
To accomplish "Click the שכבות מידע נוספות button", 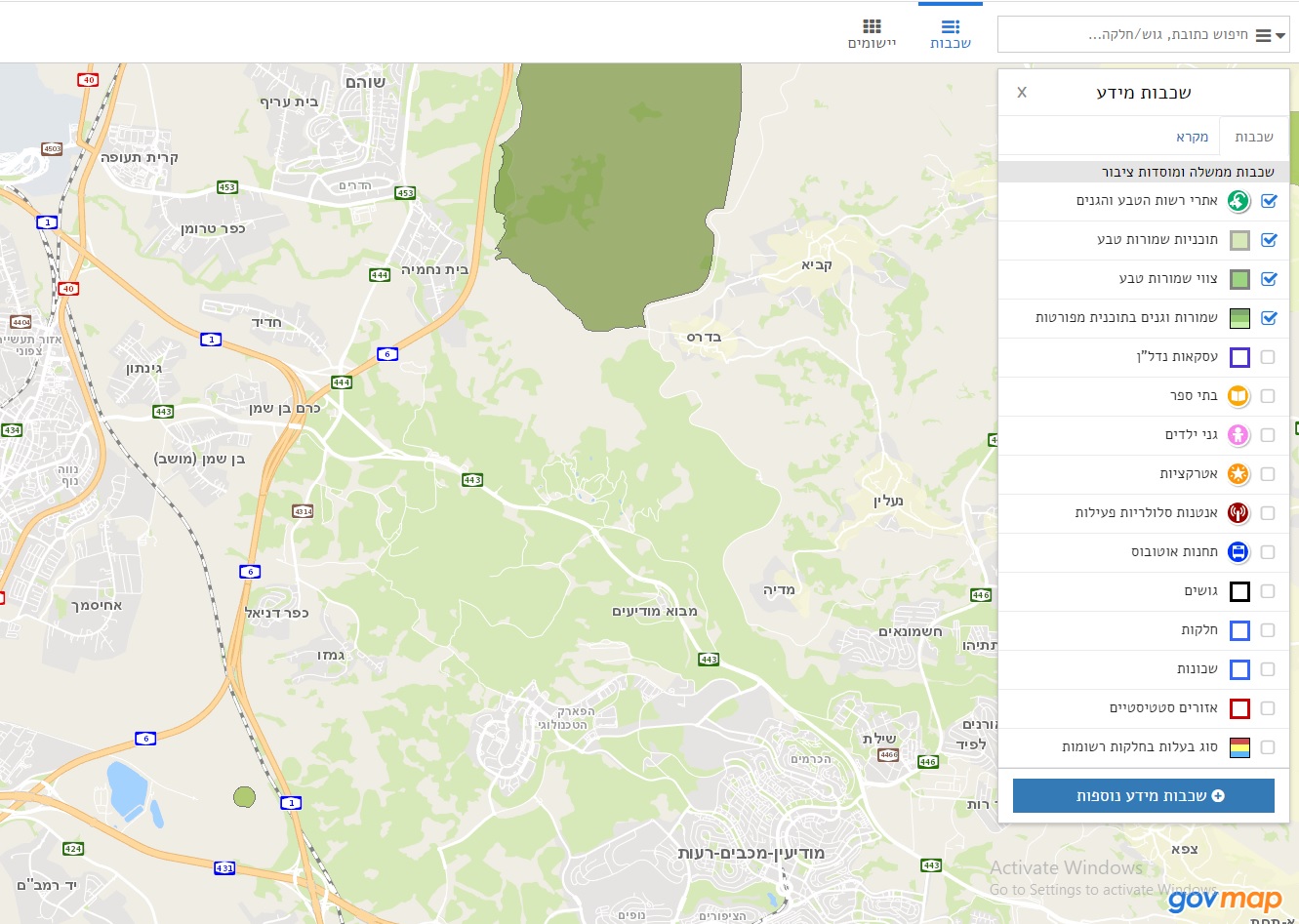I will (1143, 796).
